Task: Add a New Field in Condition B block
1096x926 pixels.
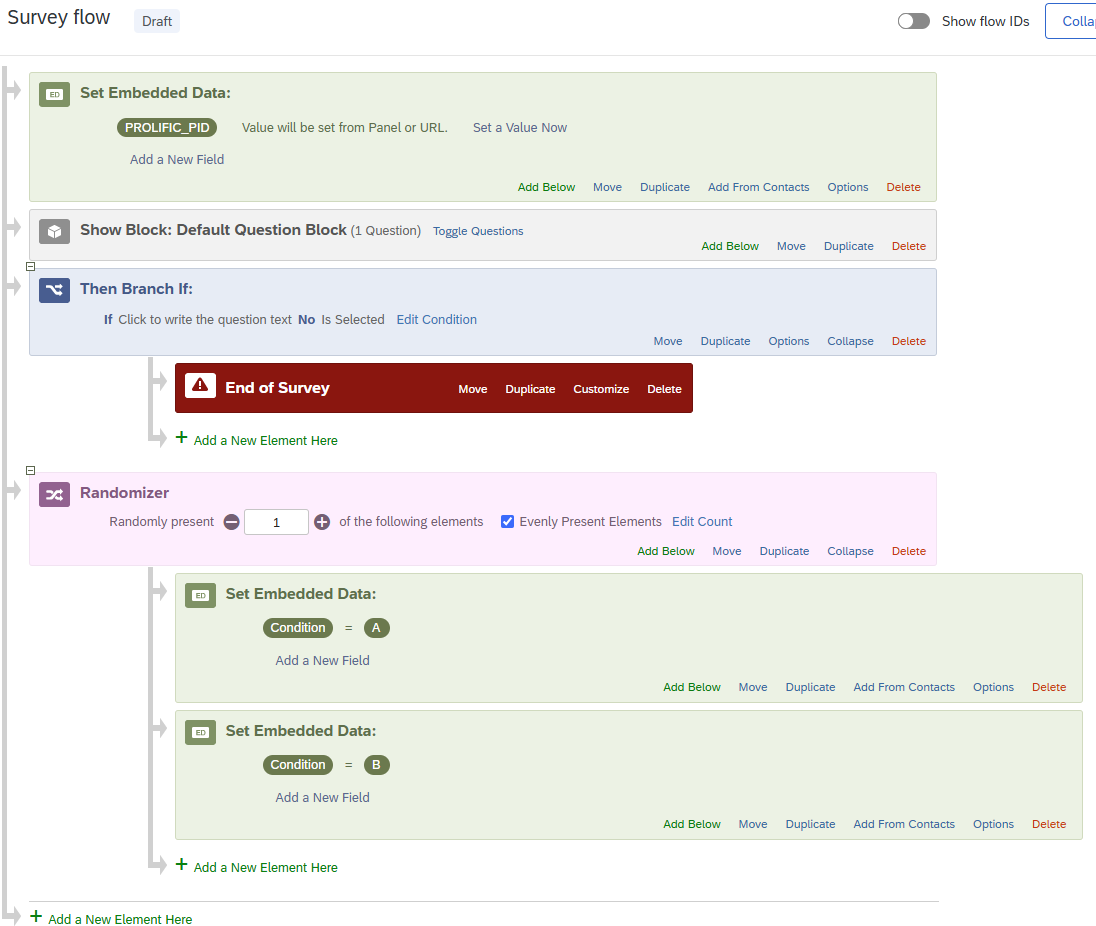Action: tap(322, 797)
